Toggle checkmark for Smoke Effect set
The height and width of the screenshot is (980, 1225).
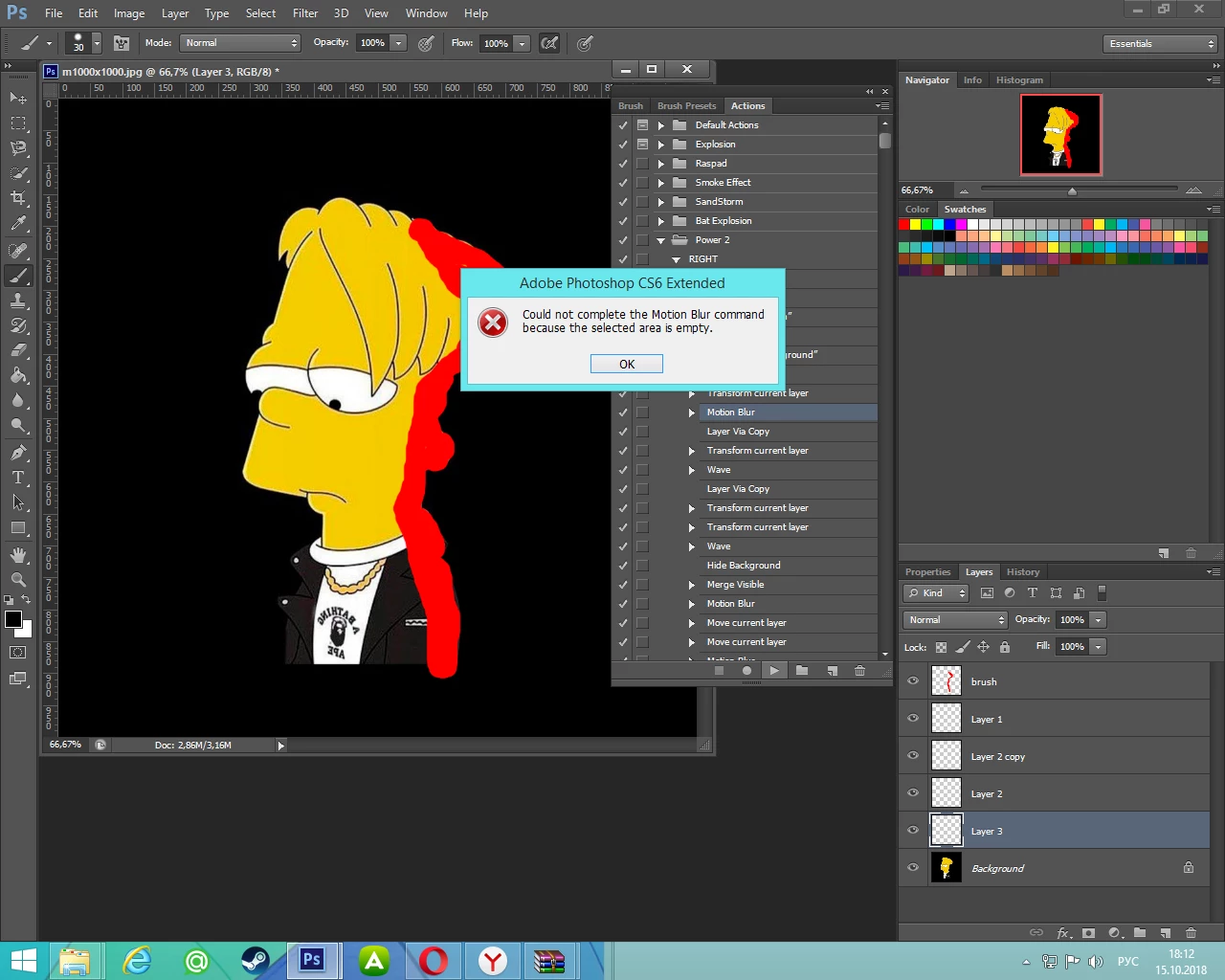[623, 183]
